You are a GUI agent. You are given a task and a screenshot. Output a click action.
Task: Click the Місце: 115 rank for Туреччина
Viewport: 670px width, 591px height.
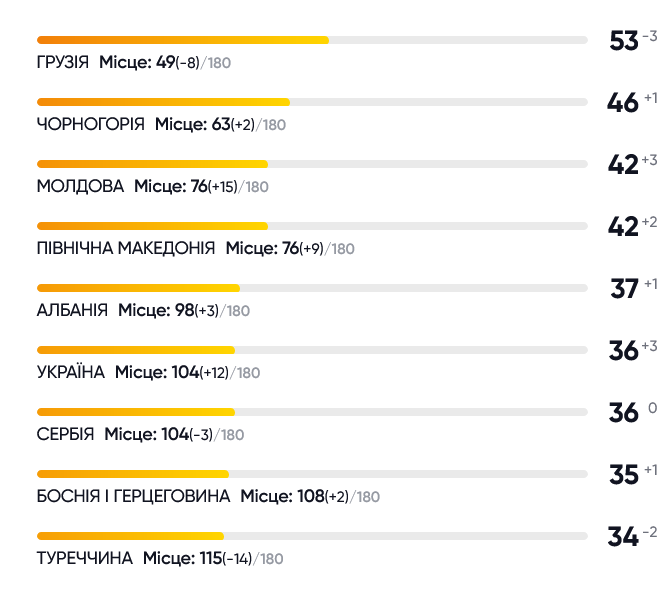click(182, 558)
